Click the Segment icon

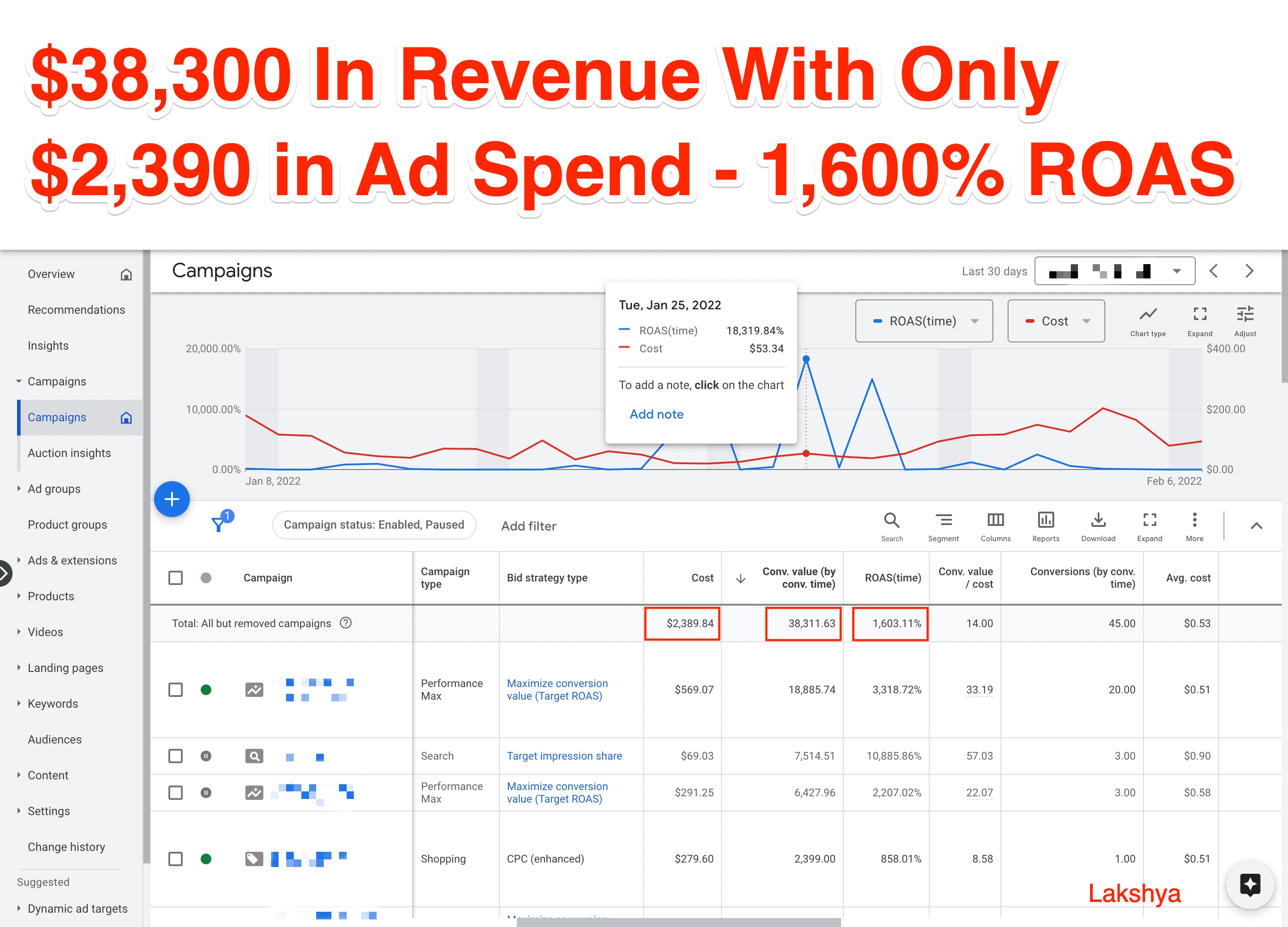[x=943, y=526]
